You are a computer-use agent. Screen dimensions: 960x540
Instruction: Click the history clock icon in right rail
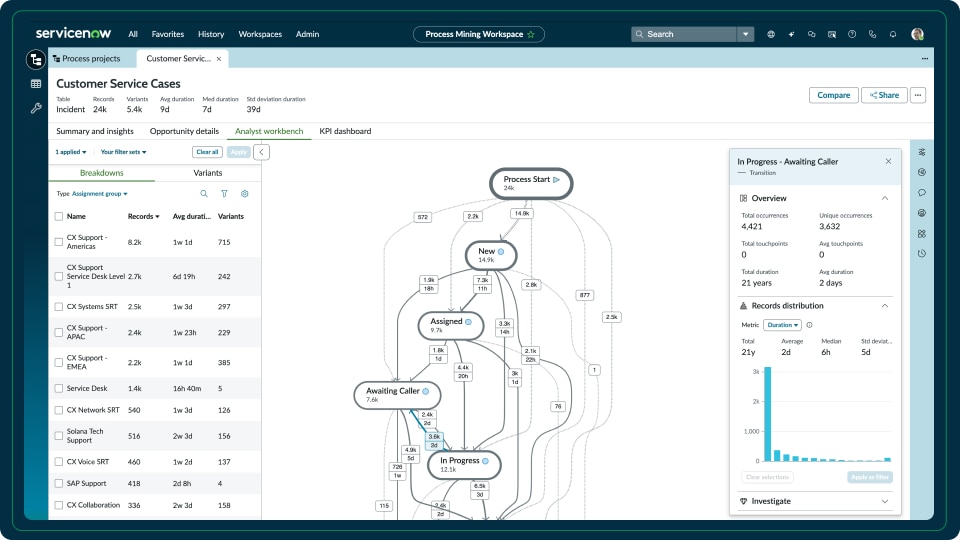[x=921, y=253]
